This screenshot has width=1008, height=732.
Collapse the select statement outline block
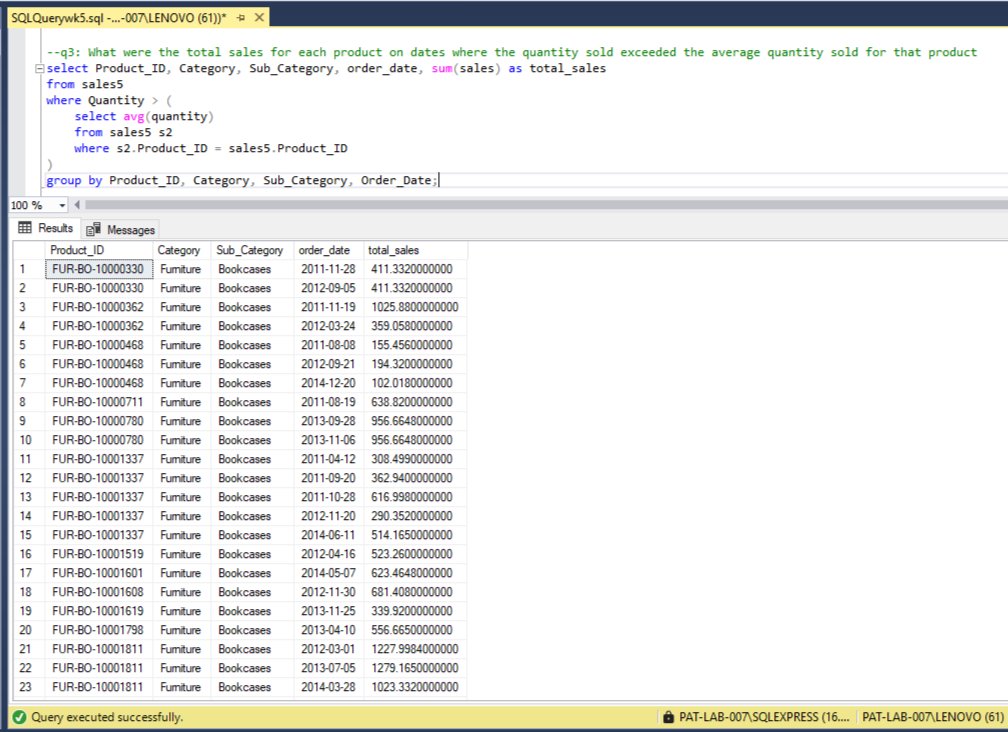[x=39, y=68]
